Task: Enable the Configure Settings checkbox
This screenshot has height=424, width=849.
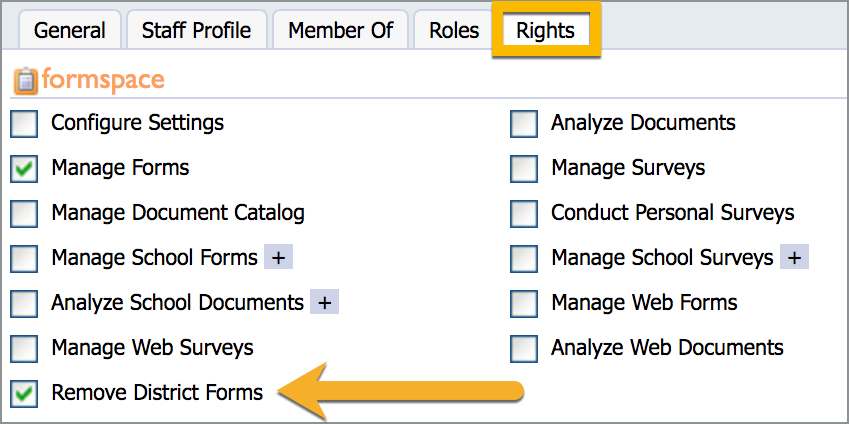Action: tap(24, 124)
